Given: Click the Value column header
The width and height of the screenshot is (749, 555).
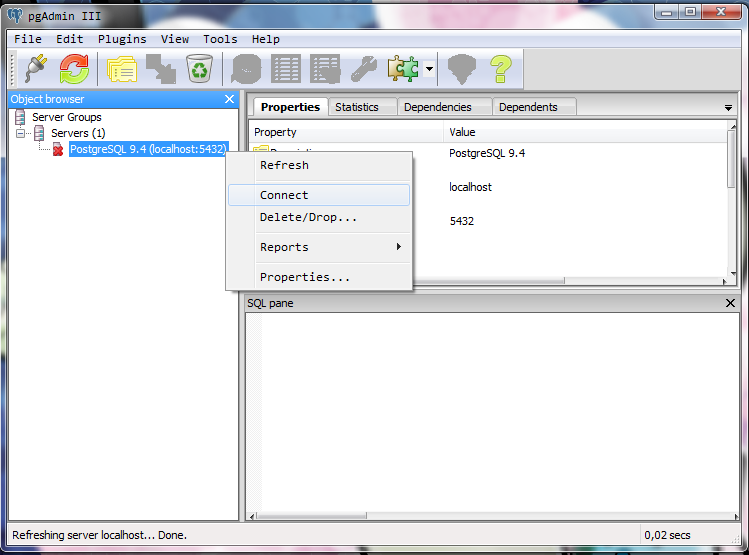Looking at the screenshot, I should coord(585,132).
